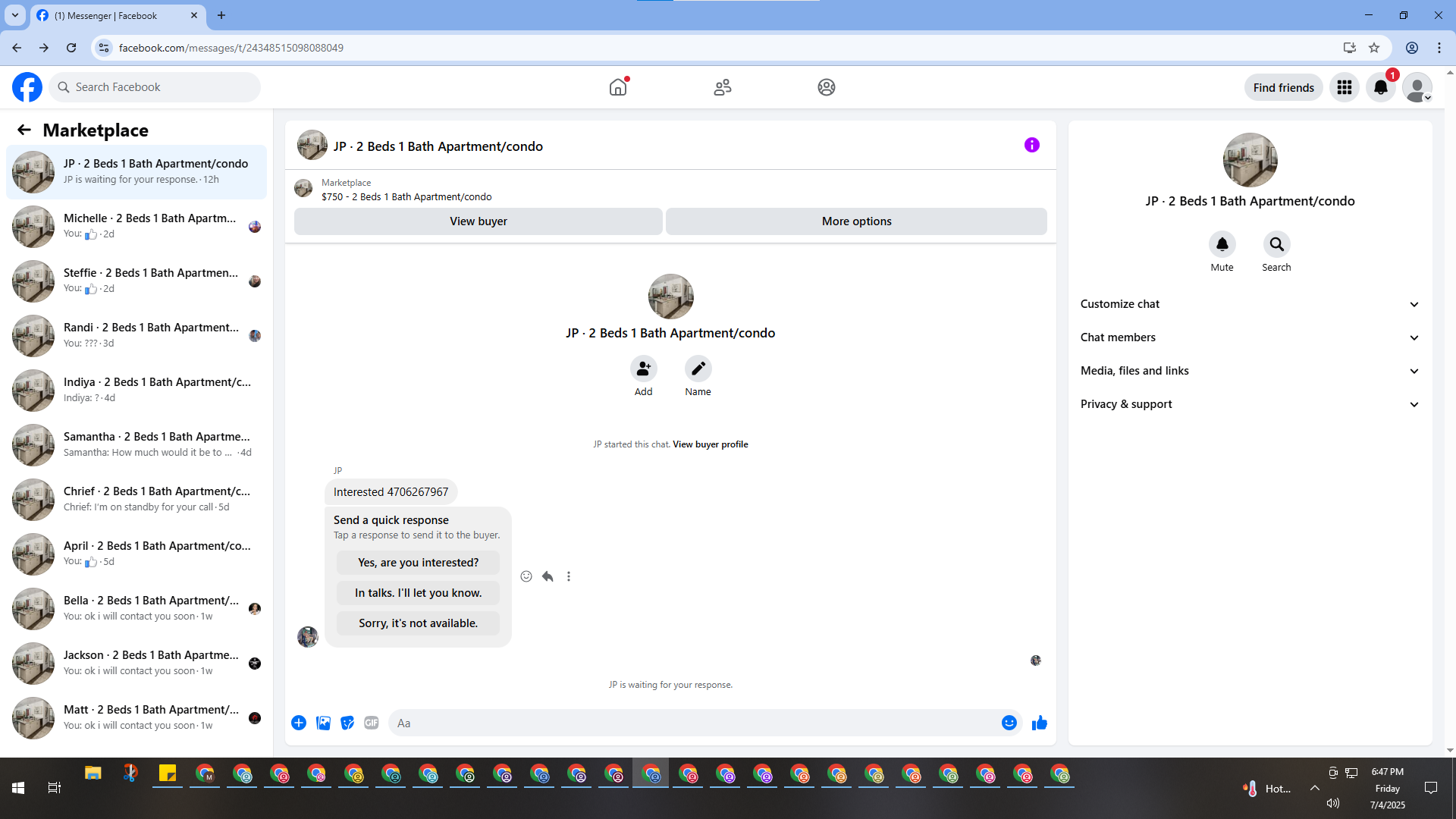
Task: Open the sticker picker icon
Action: click(347, 723)
